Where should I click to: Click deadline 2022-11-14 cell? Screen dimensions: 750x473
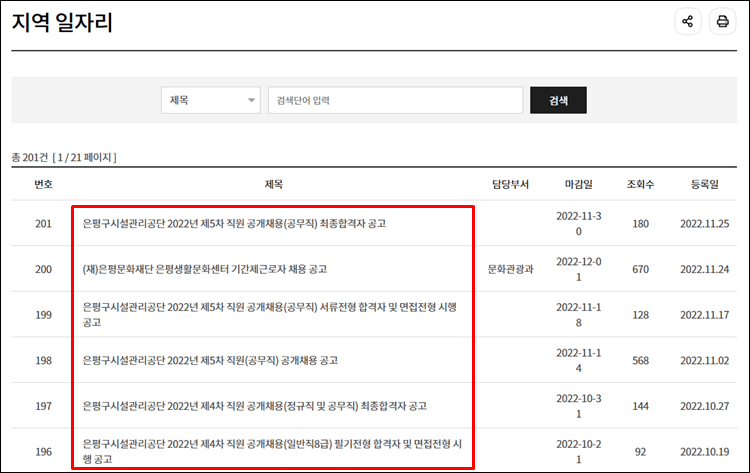579,361
